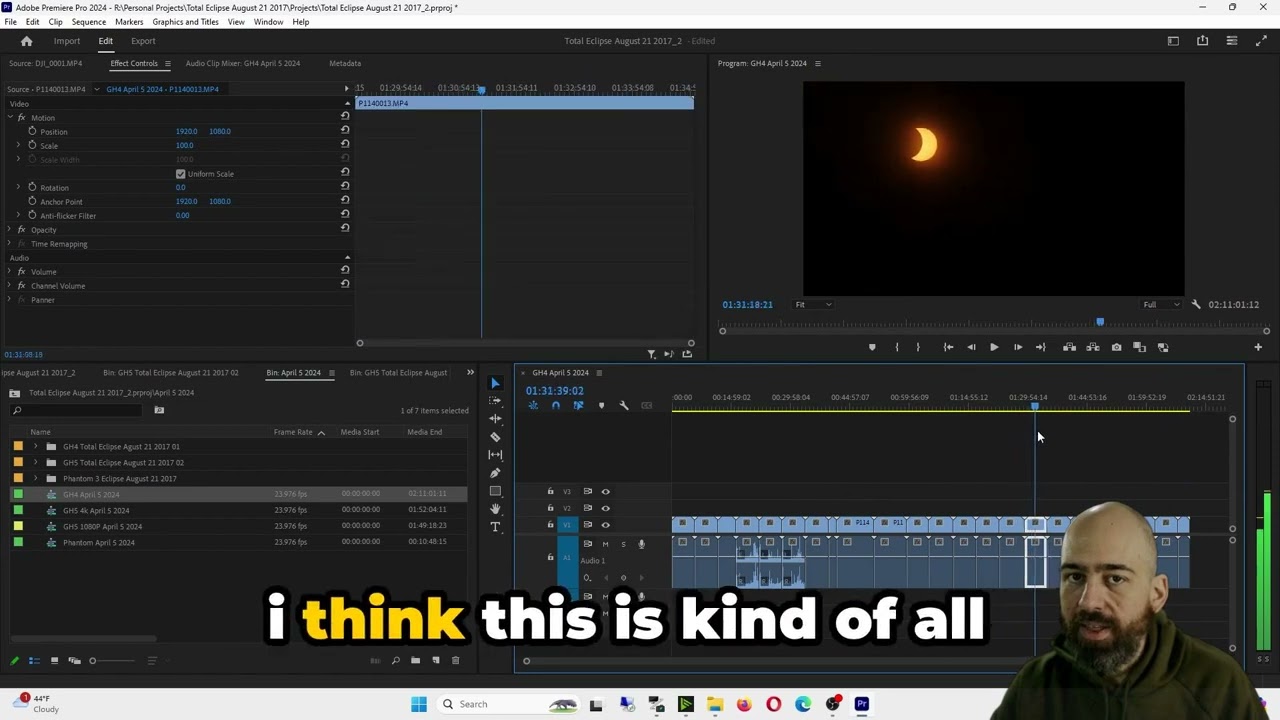The width and height of the screenshot is (1280, 720).
Task: Open the Quick Export share icon
Action: coord(1202,41)
